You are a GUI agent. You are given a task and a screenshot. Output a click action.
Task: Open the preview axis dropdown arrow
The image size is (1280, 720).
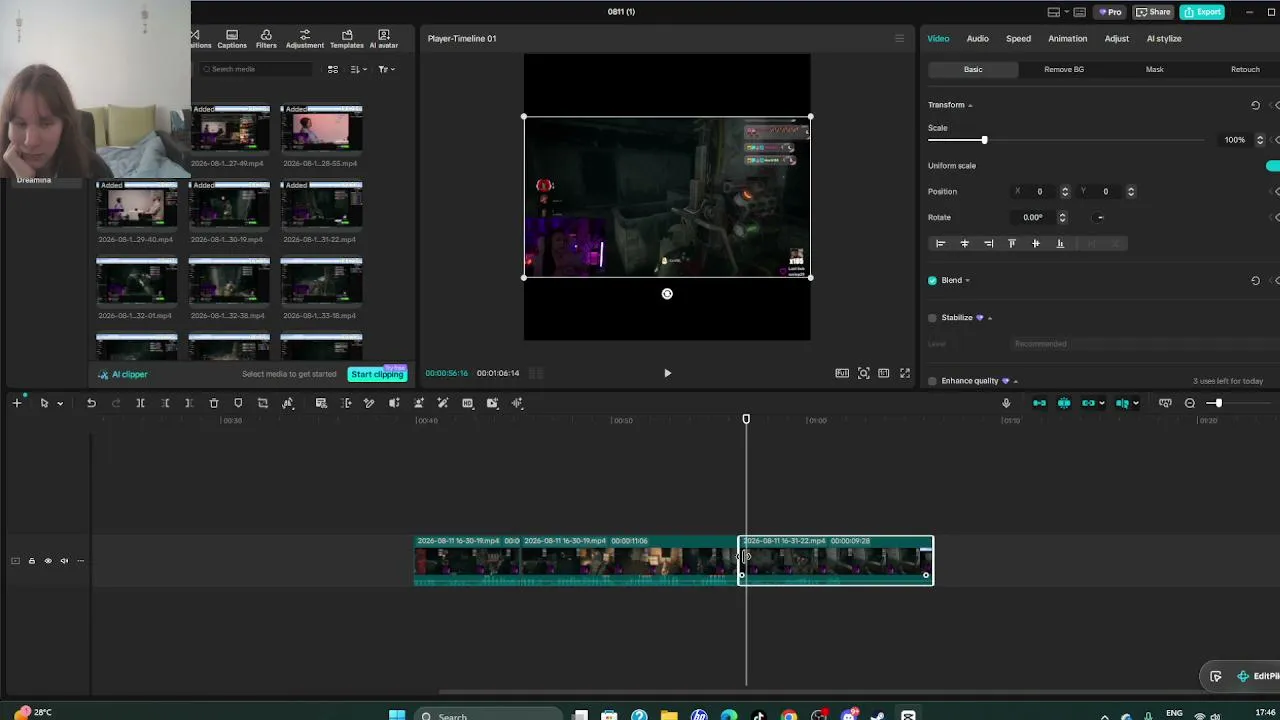[1136, 403]
